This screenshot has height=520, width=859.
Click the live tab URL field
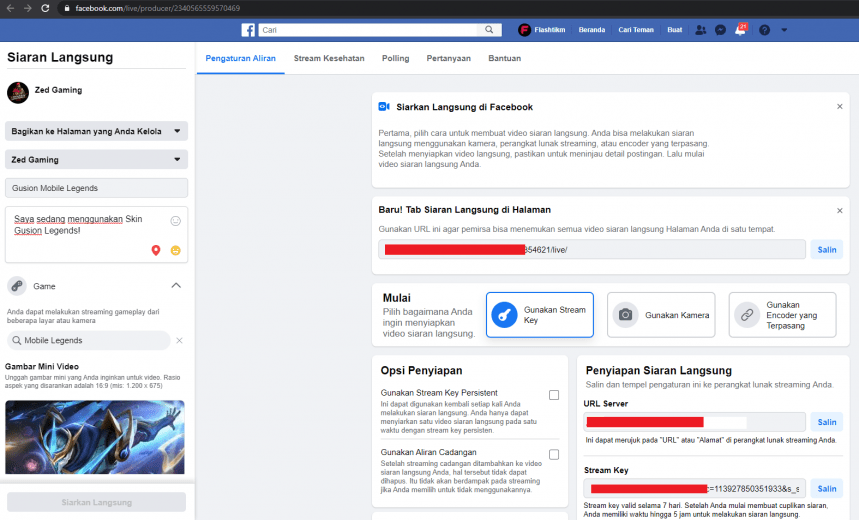592,250
